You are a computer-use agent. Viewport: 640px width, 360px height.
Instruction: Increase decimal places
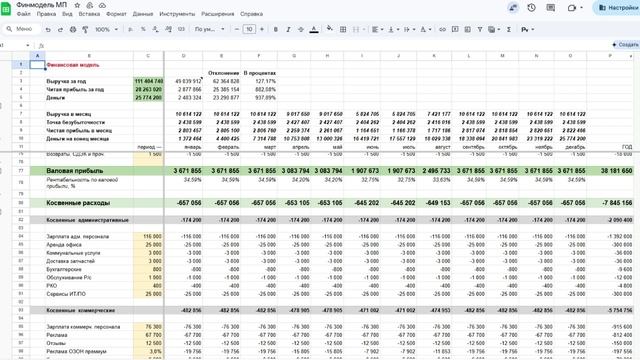click(169, 29)
